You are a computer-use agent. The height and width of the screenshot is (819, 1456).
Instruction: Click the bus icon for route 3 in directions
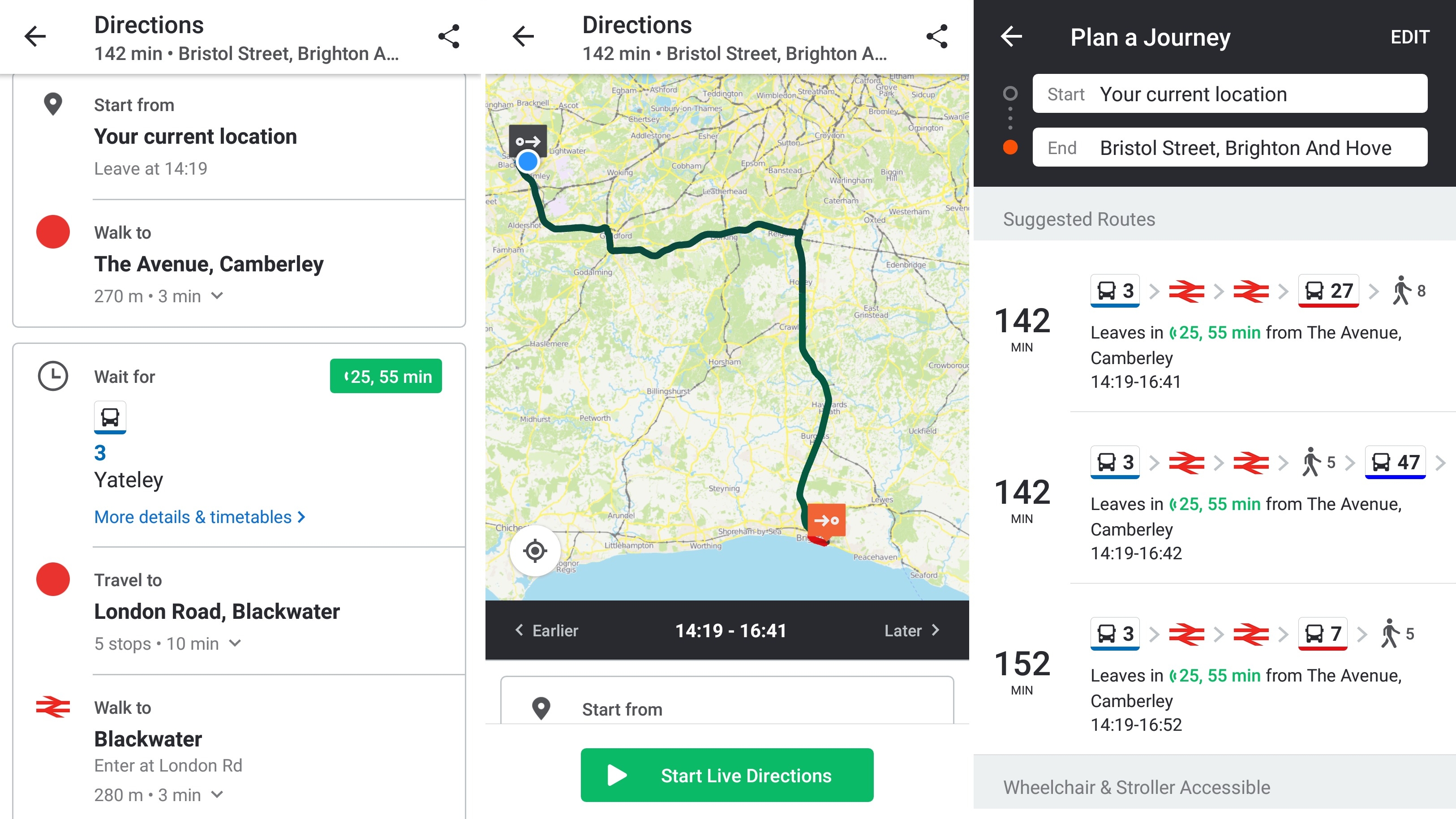(110, 417)
